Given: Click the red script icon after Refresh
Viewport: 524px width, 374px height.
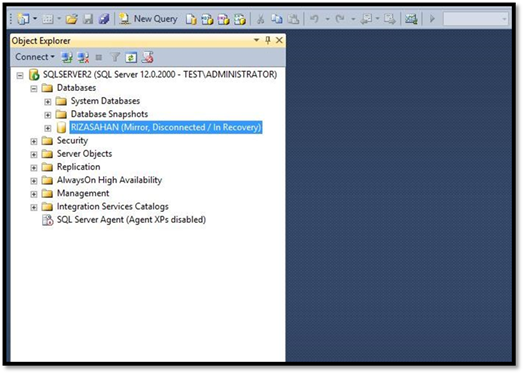Looking at the screenshot, I should tap(147, 57).
